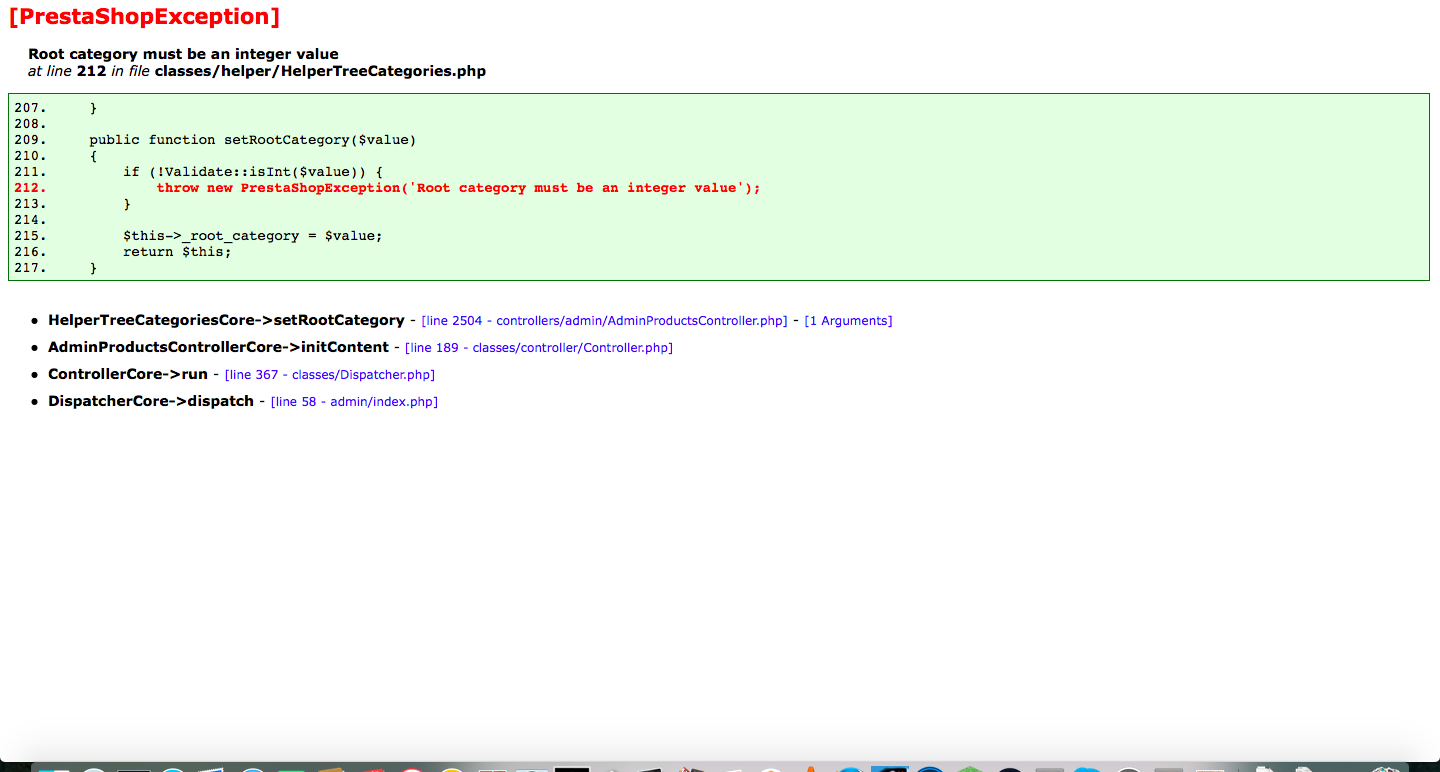The width and height of the screenshot is (1440, 772).
Task: Click the HelperTreeCategoriesCore->setRootCategory trace entry
Action: (x=226, y=320)
